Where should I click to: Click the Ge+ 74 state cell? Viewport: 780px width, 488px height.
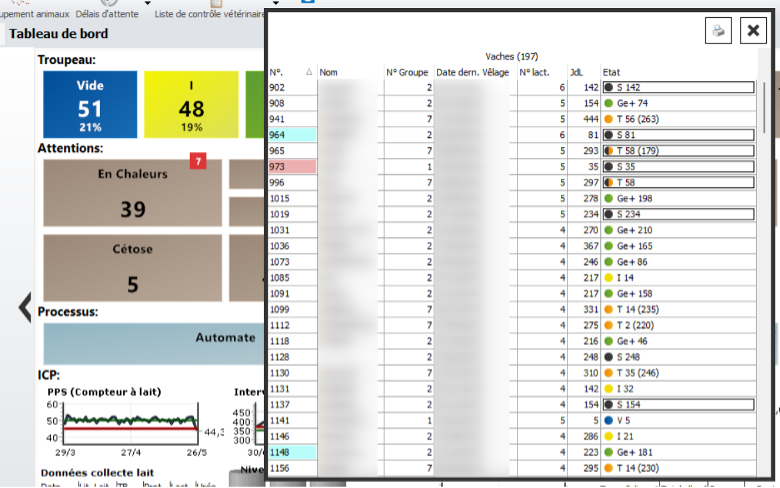(x=679, y=103)
